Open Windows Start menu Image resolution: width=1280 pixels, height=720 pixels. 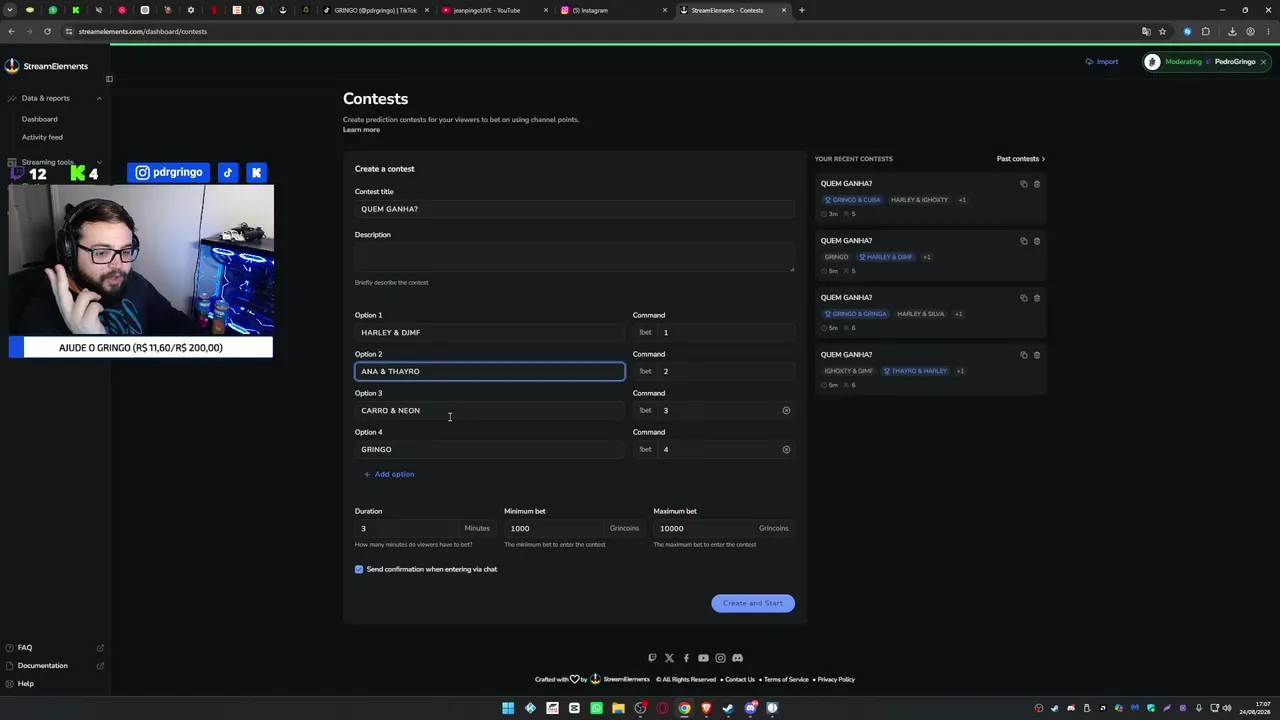tap(508, 708)
